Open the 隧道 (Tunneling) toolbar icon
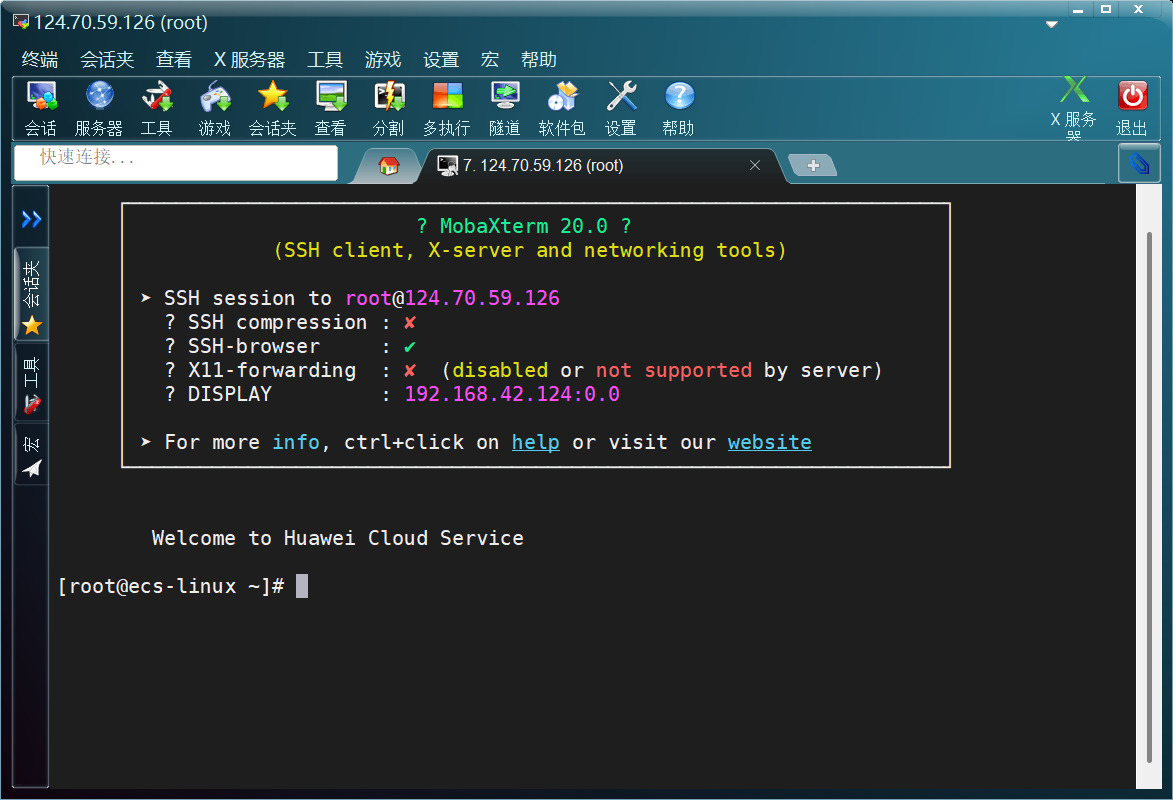 (x=505, y=109)
